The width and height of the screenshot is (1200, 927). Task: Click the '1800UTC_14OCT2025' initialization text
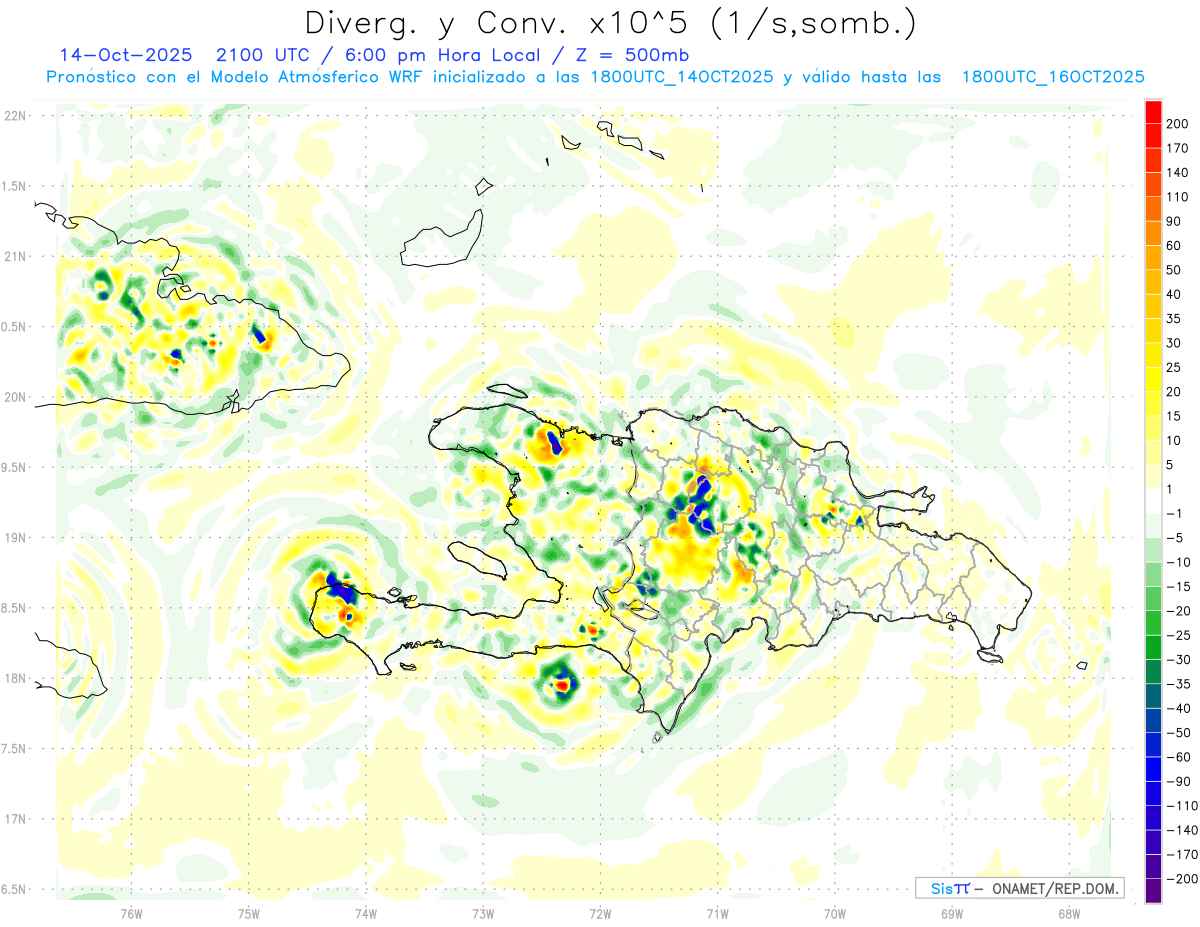point(681,77)
